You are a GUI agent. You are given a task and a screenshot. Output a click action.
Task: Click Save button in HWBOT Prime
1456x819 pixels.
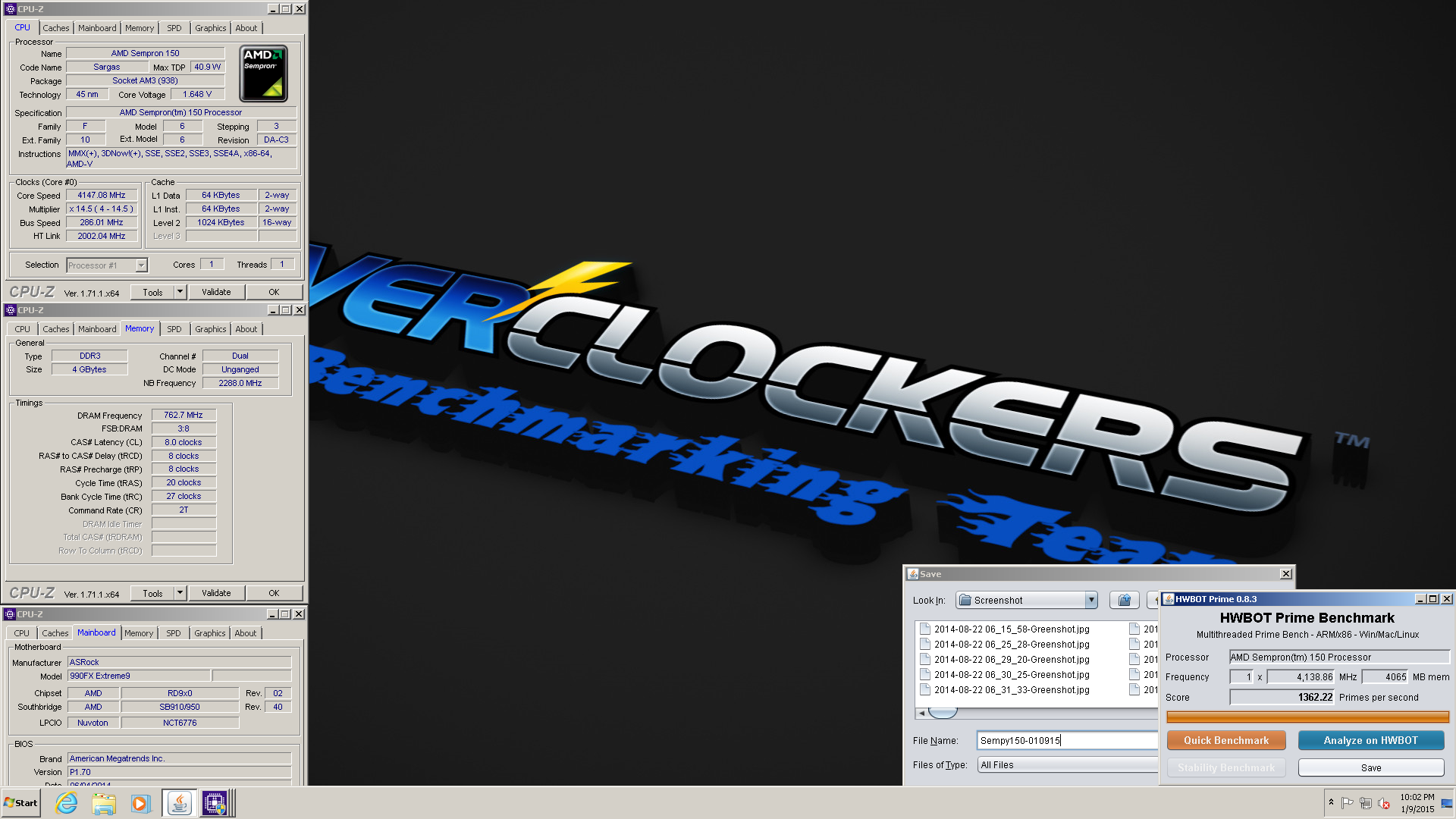pyautogui.click(x=1370, y=767)
